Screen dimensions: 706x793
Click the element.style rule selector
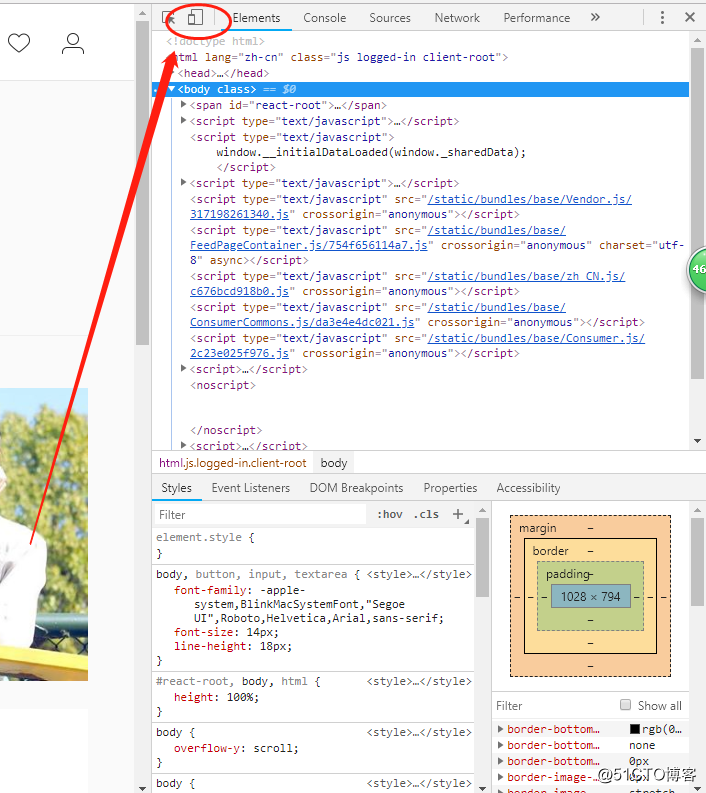pos(199,537)
